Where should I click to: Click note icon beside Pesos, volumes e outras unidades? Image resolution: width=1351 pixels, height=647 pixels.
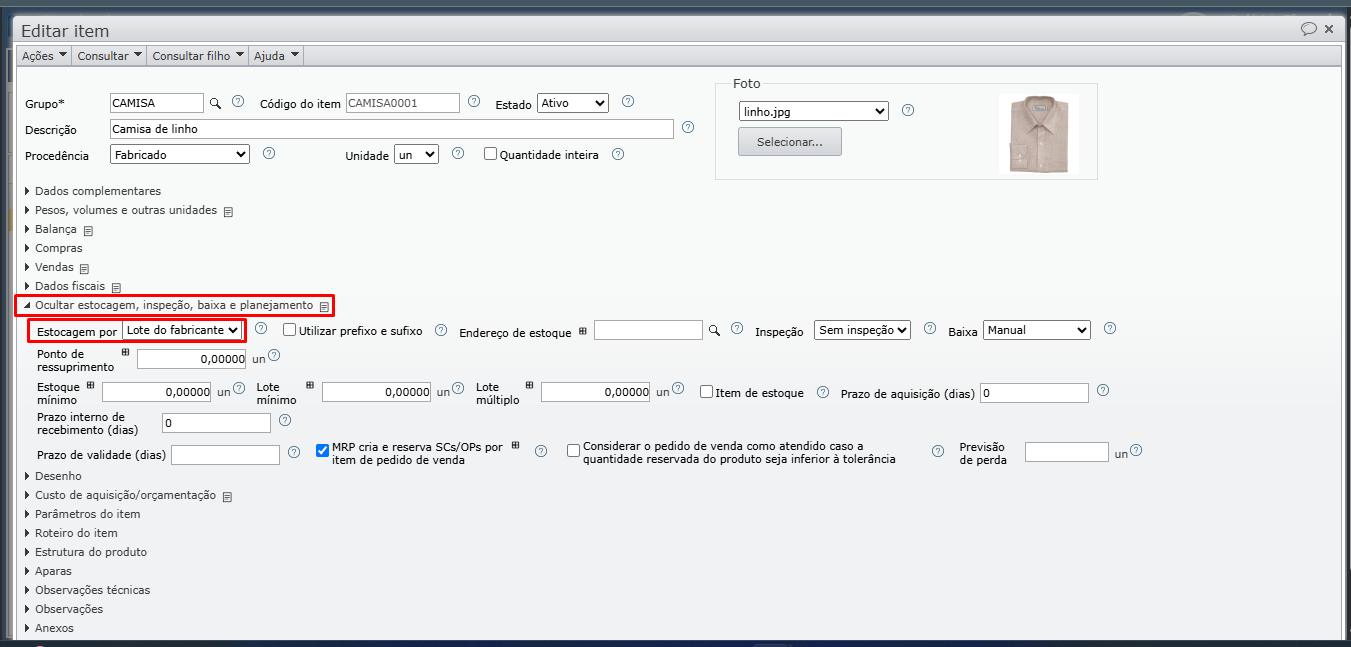coord(228,212)
